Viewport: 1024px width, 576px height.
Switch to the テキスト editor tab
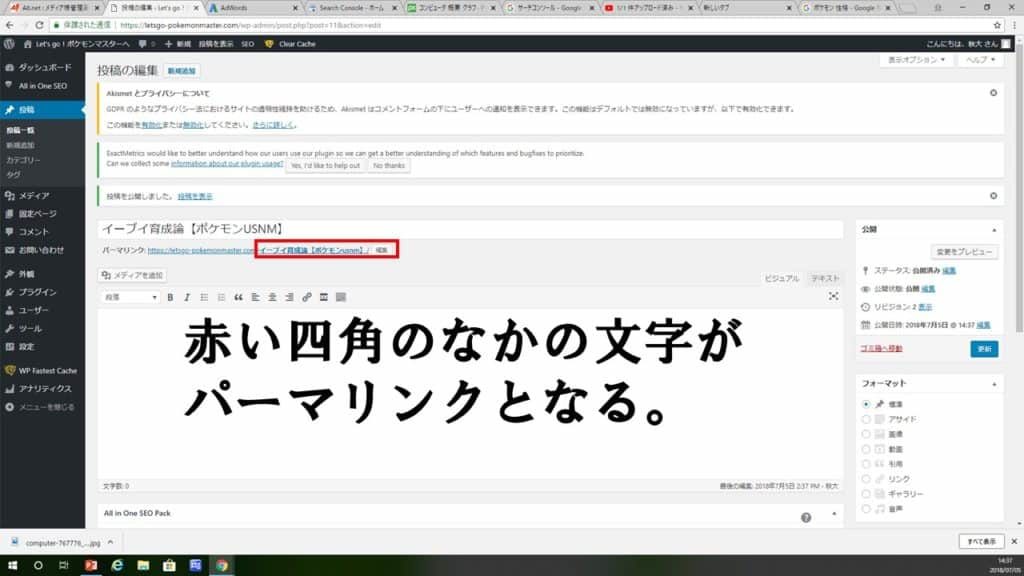[x=825, y=278]
